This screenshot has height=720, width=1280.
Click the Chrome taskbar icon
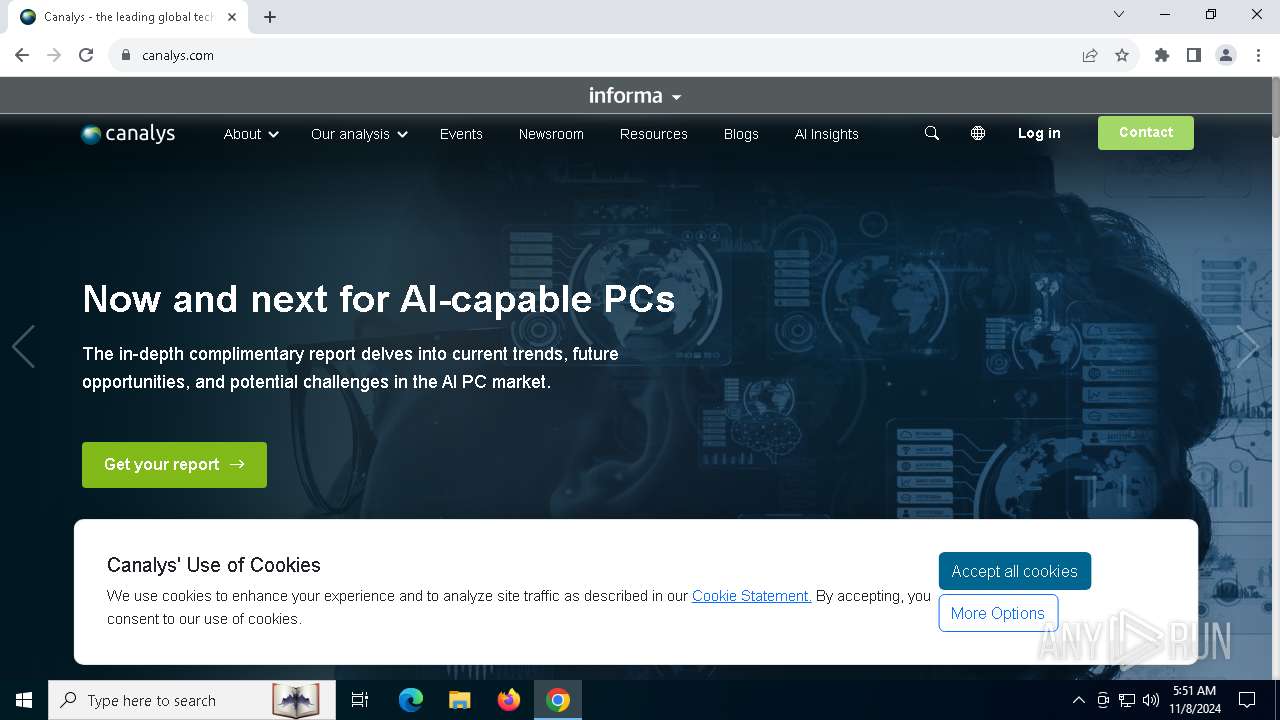[x=558, y=700]
